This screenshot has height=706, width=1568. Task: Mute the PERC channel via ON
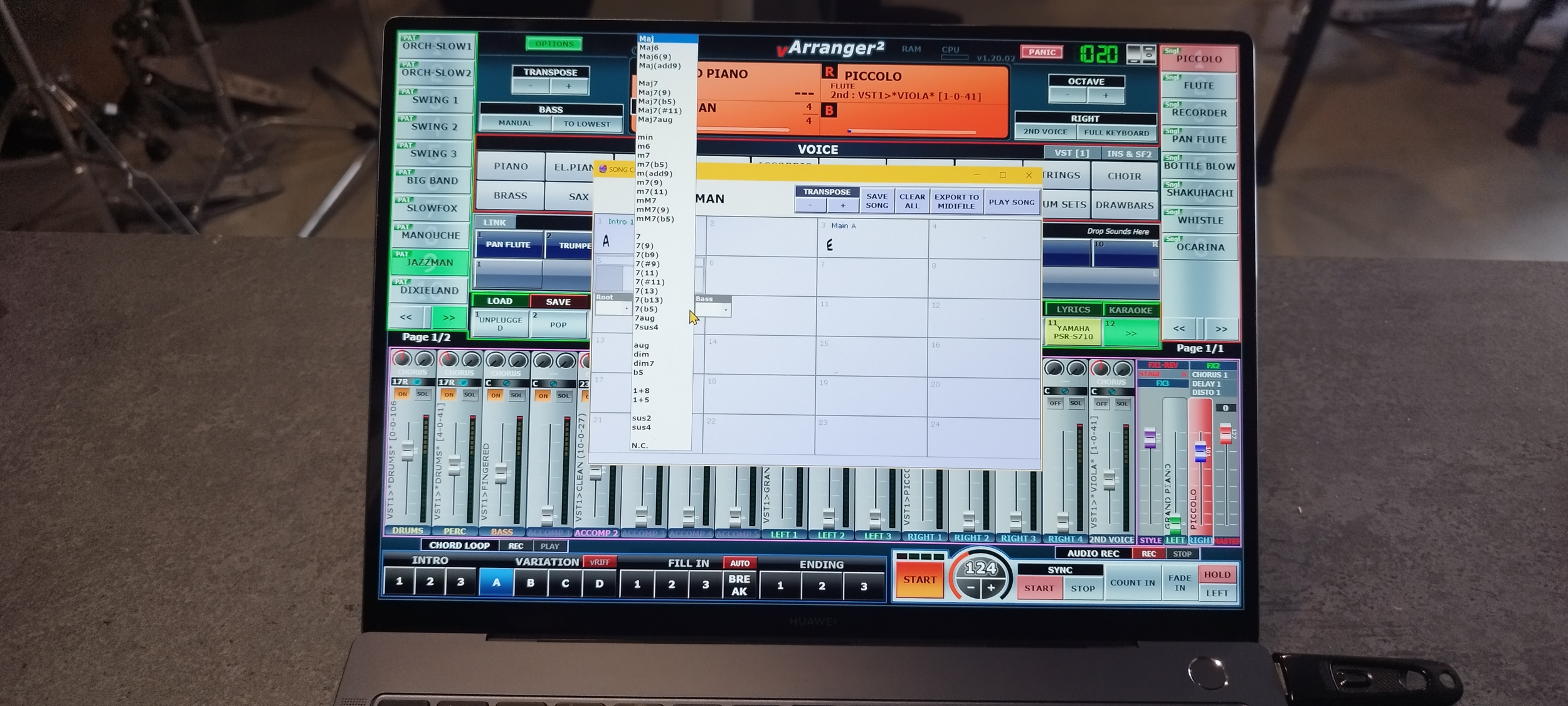click(x=448, y=394)
